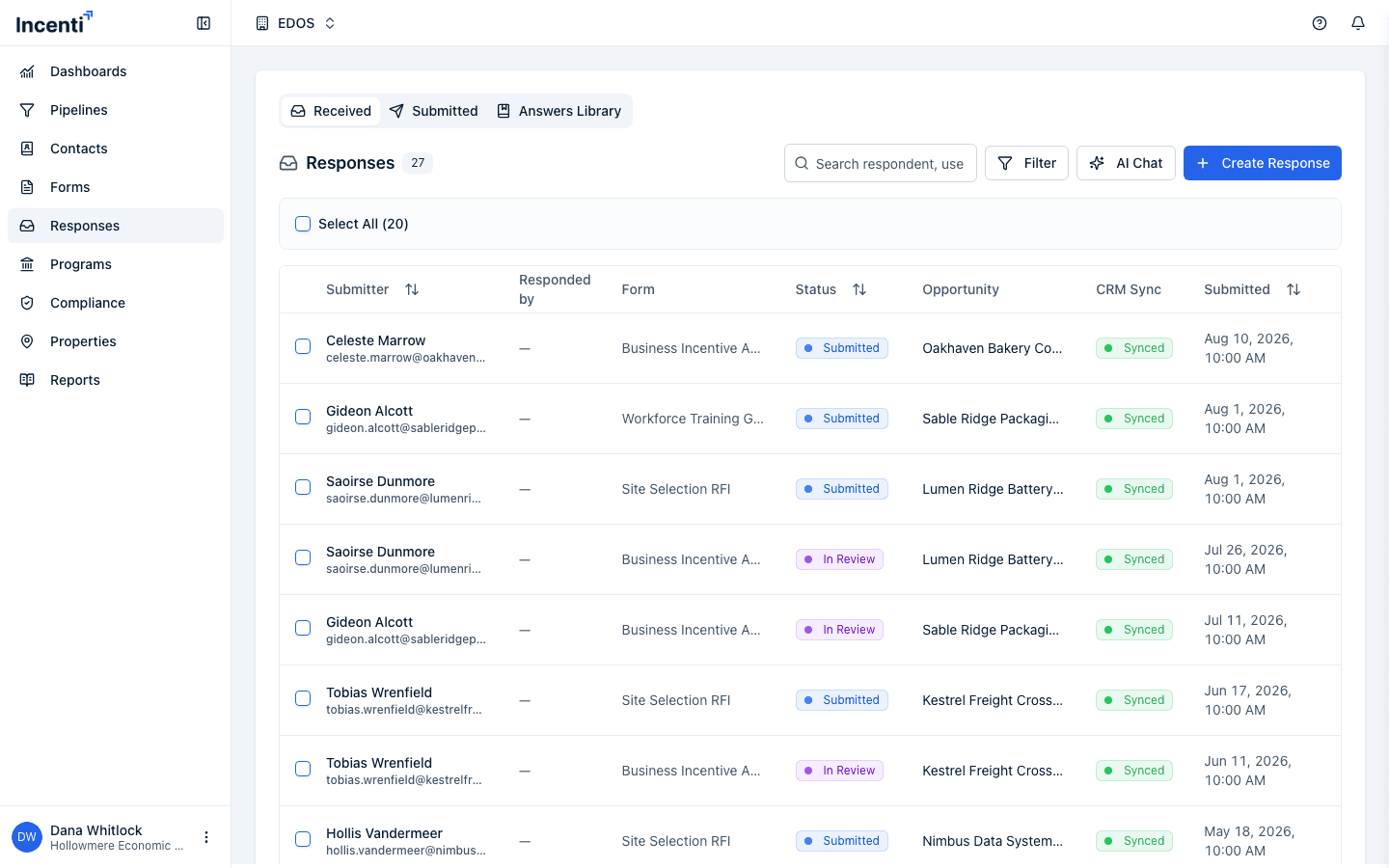Click Synced badge in Celeste Marrow row
This screenshot has height=868, width=1389.
(1134, 348)
